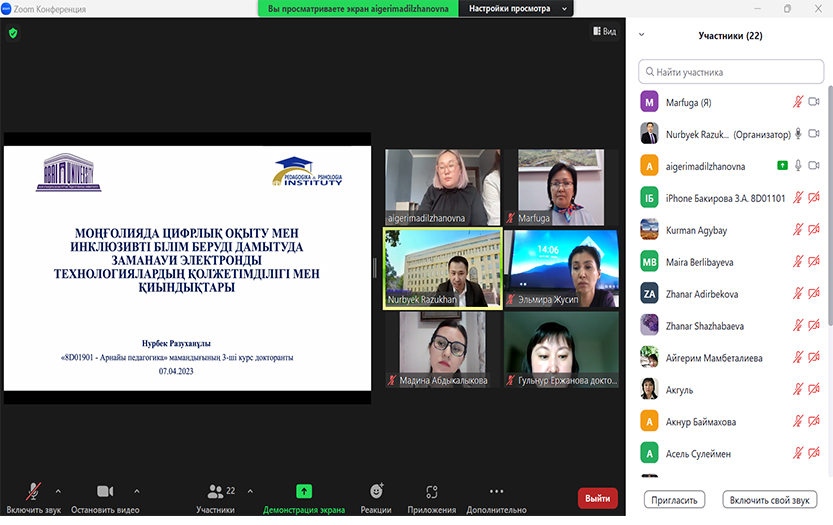
Task: Click the green Share Screen (Демонстрация экрана) icon
Action: click(x=304, y=492)
